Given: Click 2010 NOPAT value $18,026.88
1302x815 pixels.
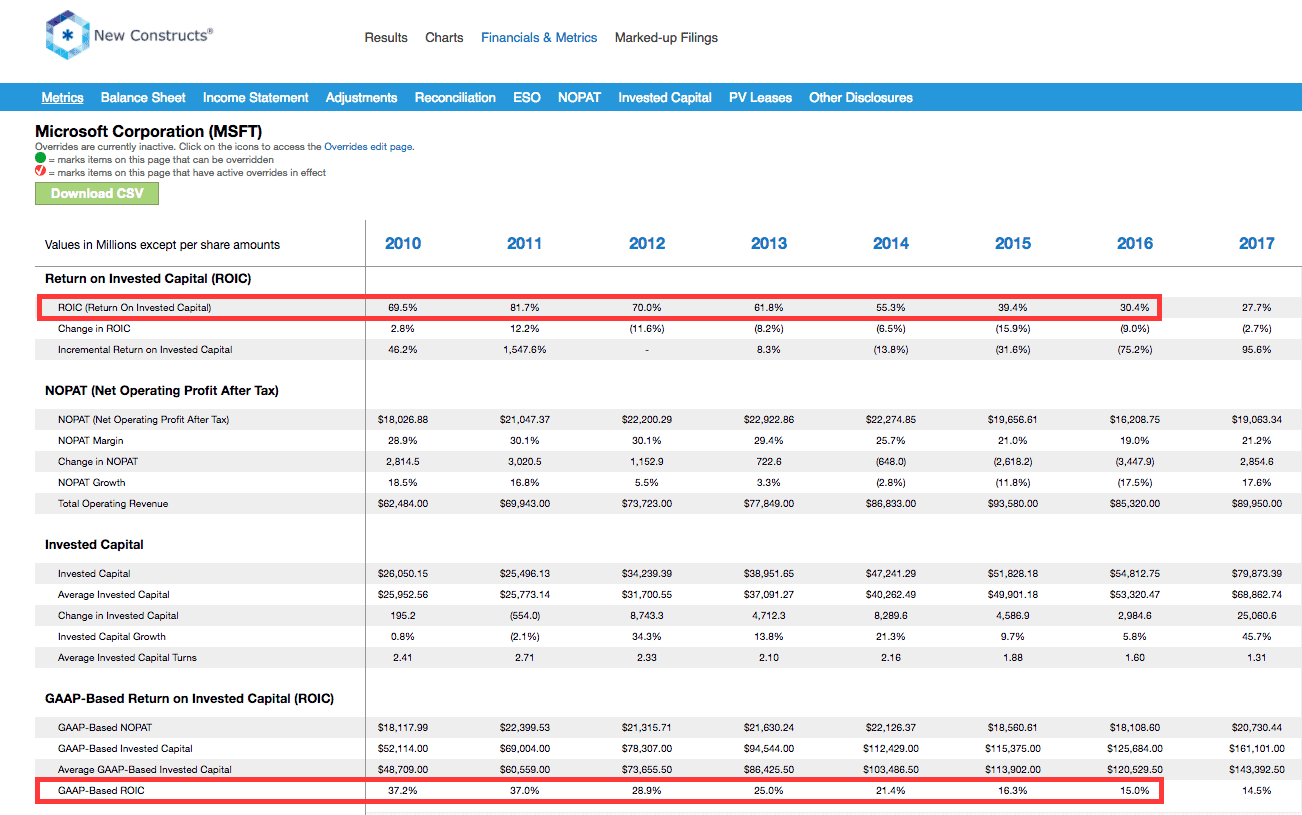Looking at the screenshot, I should pos(403,420).
